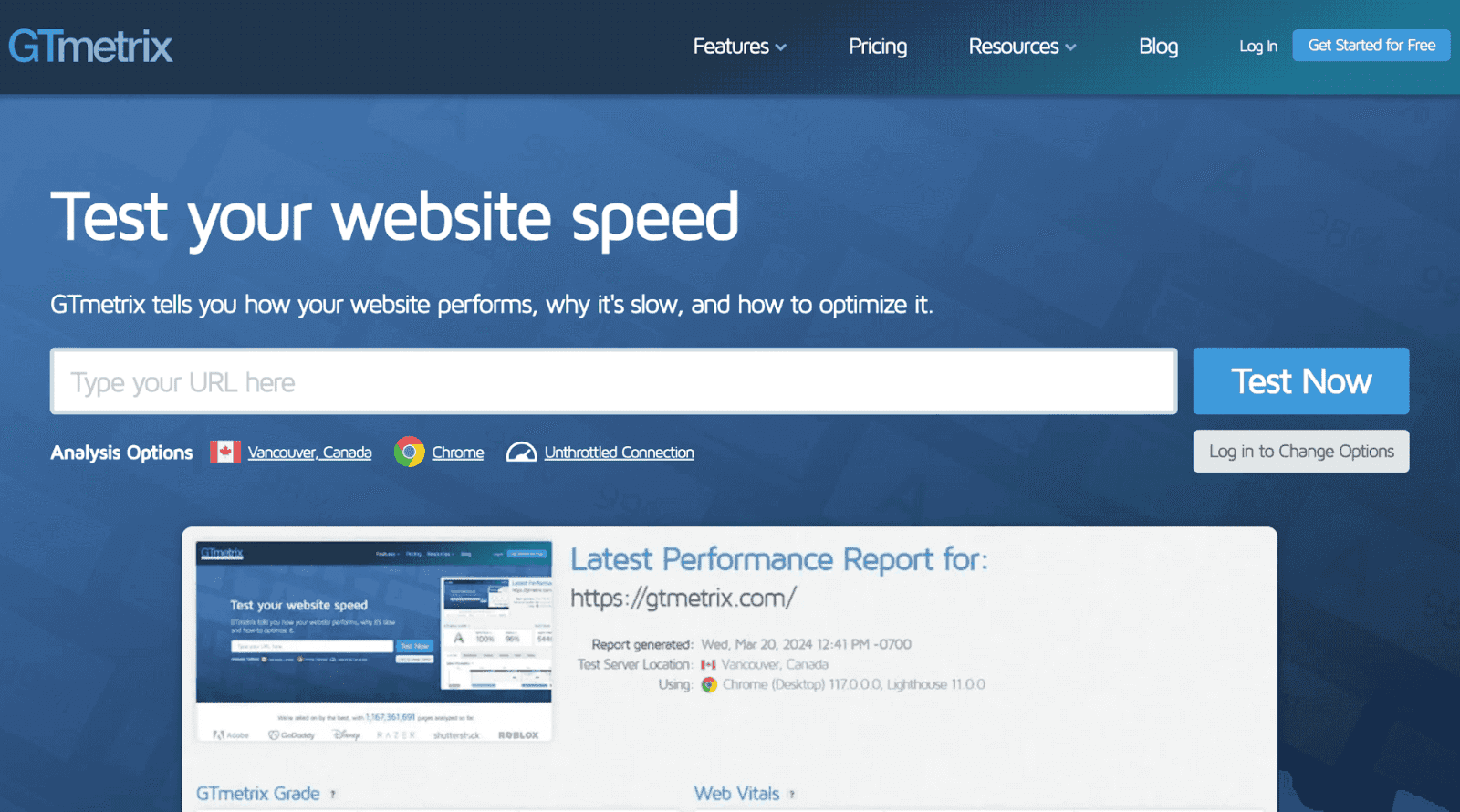Click the Chrome browser icon

click(x=410, y=452)
